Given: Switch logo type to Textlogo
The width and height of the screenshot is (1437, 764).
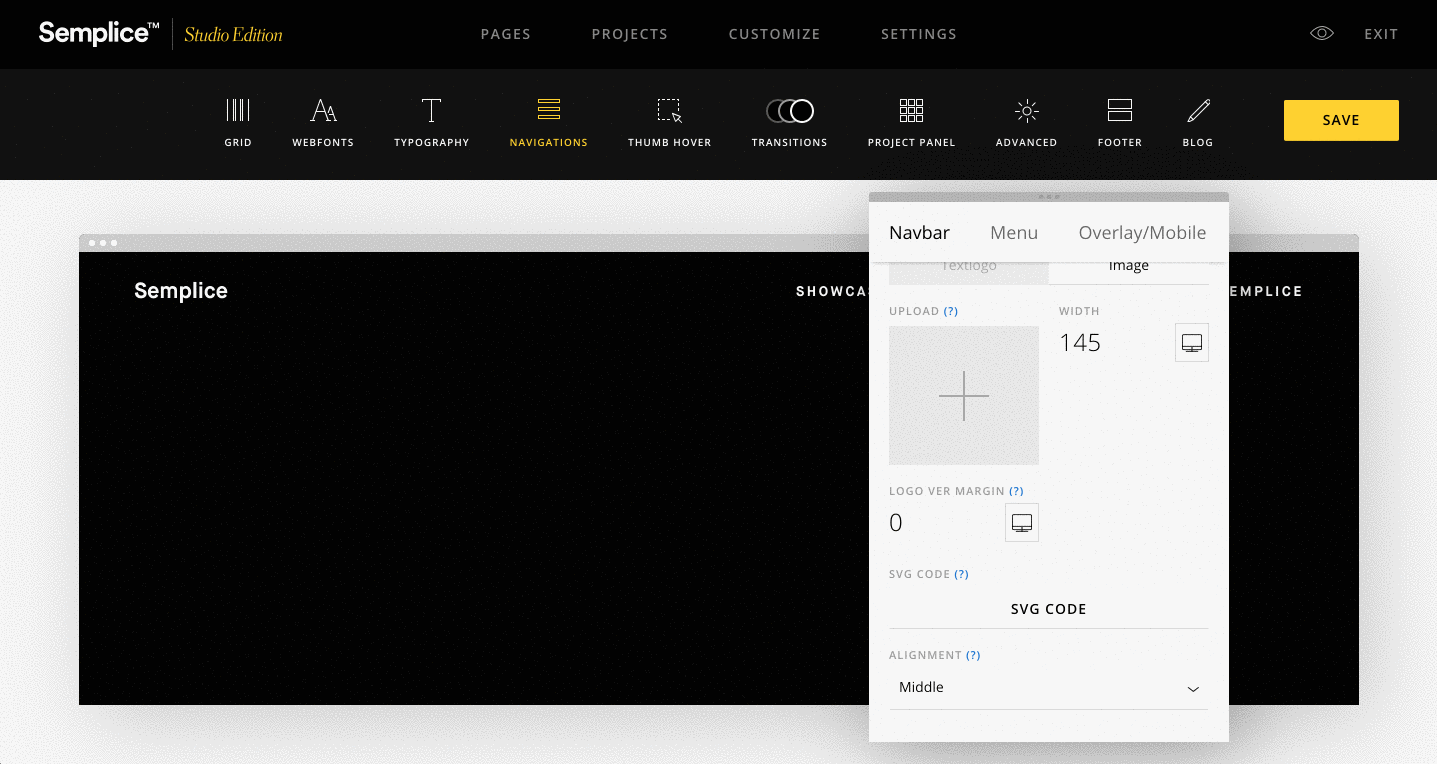Looking at the screenshot, I should click(x=968, y=265).
